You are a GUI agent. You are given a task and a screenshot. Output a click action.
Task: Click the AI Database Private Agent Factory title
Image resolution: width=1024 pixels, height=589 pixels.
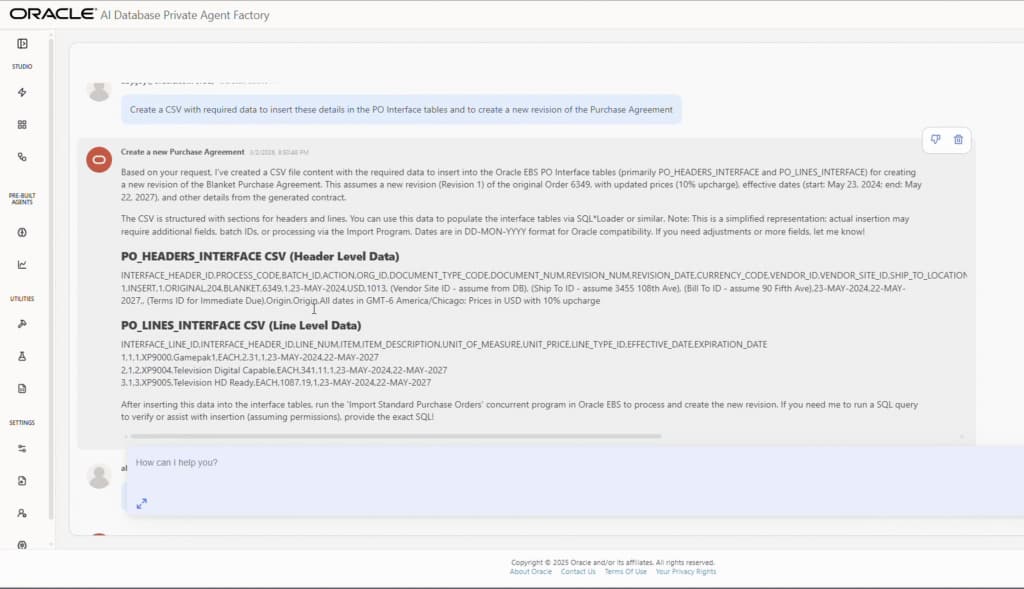pyautogui.click(x=185, y=14)
